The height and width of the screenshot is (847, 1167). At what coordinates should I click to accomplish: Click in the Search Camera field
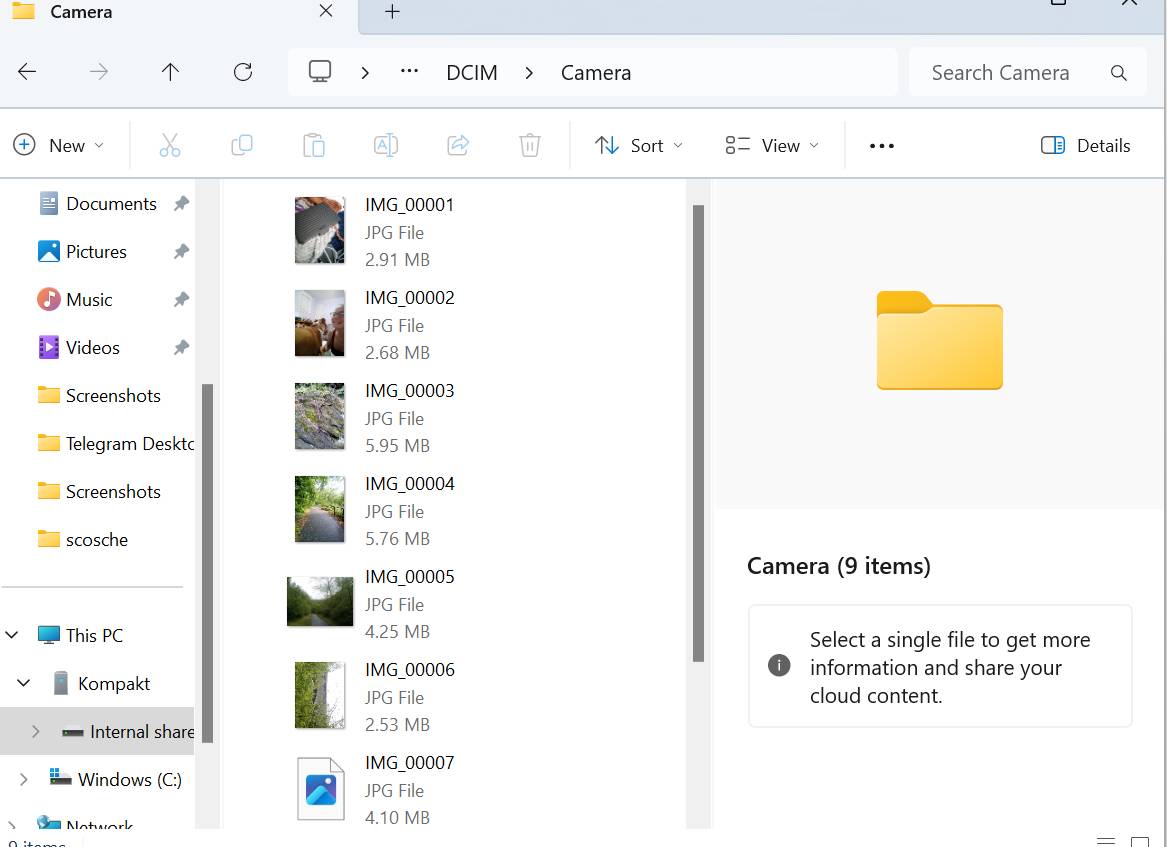pos(1027,72)
